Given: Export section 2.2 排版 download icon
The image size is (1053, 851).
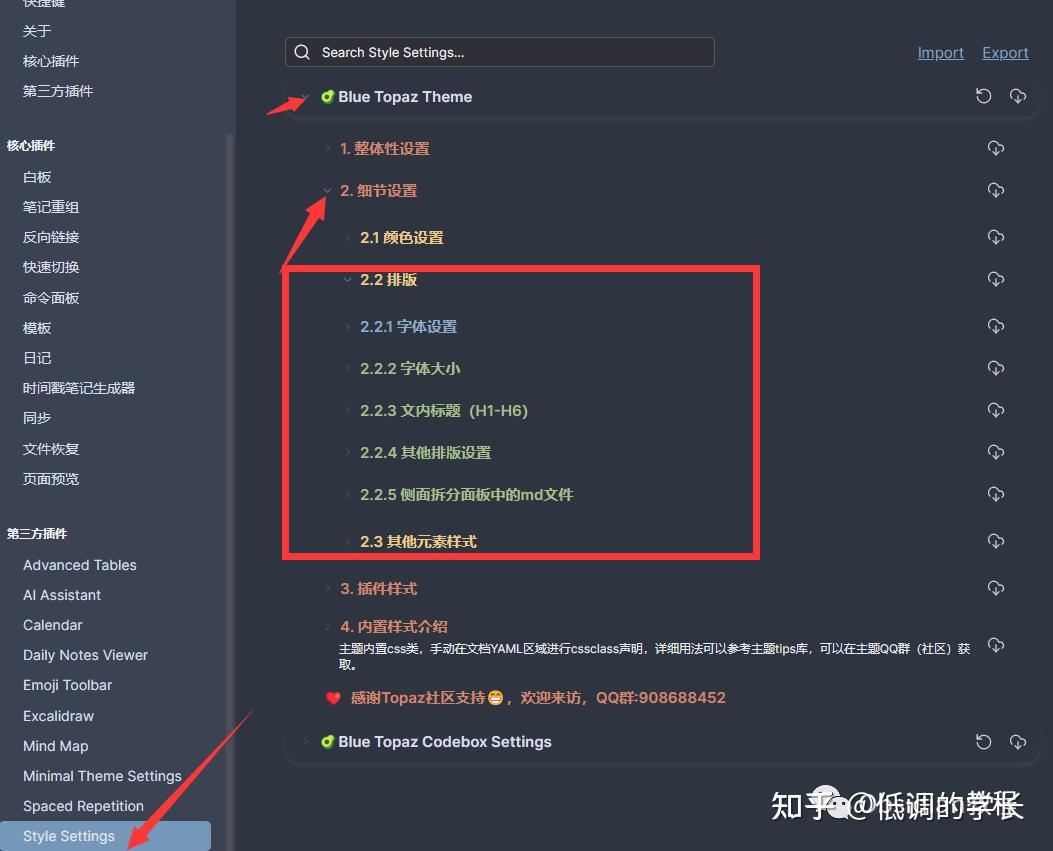Looking at the screenshot, I should click(x=996, y=279).
